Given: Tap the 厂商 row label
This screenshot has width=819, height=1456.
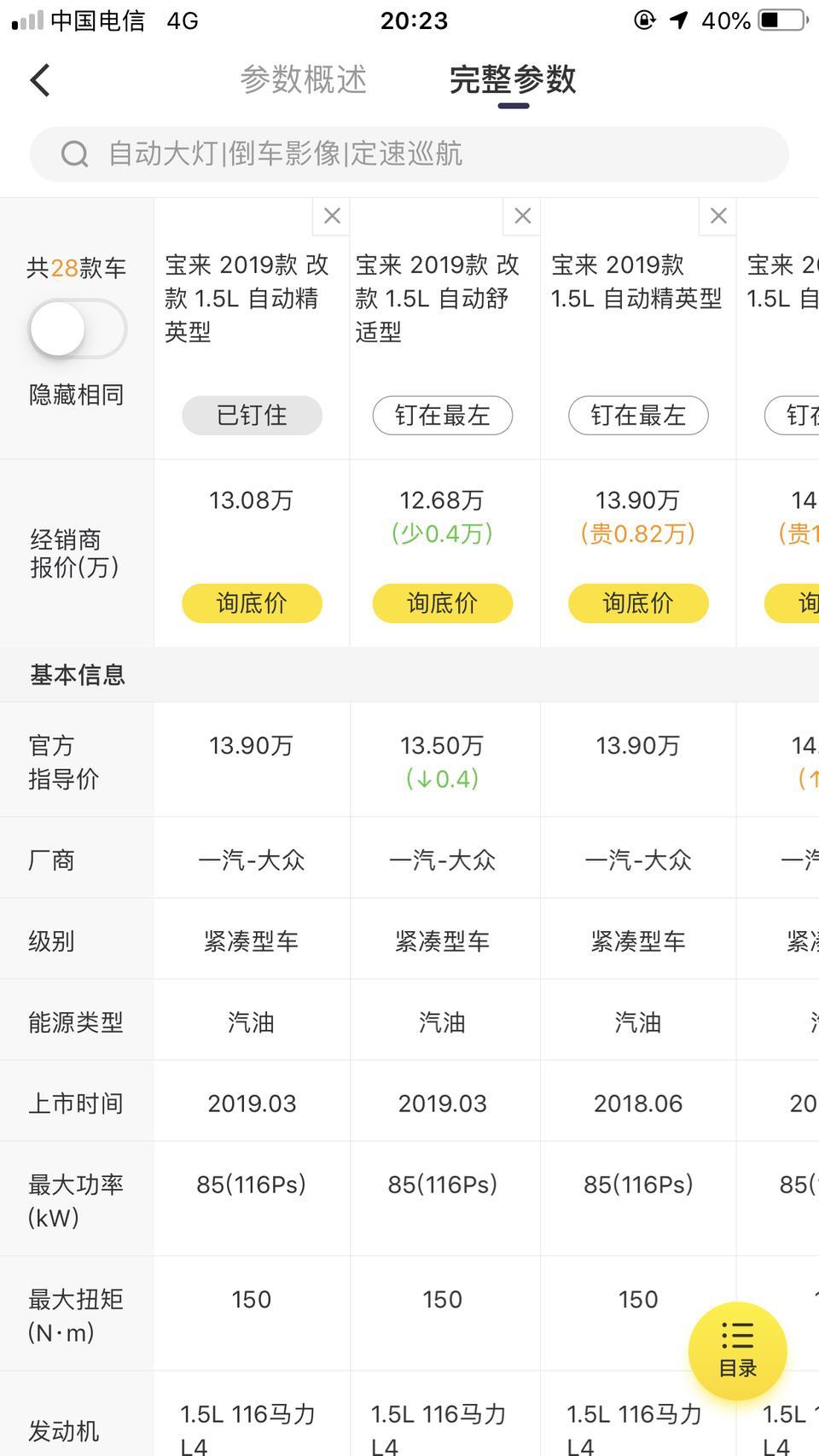Looking at the screenshot, I should pos(51,859).
